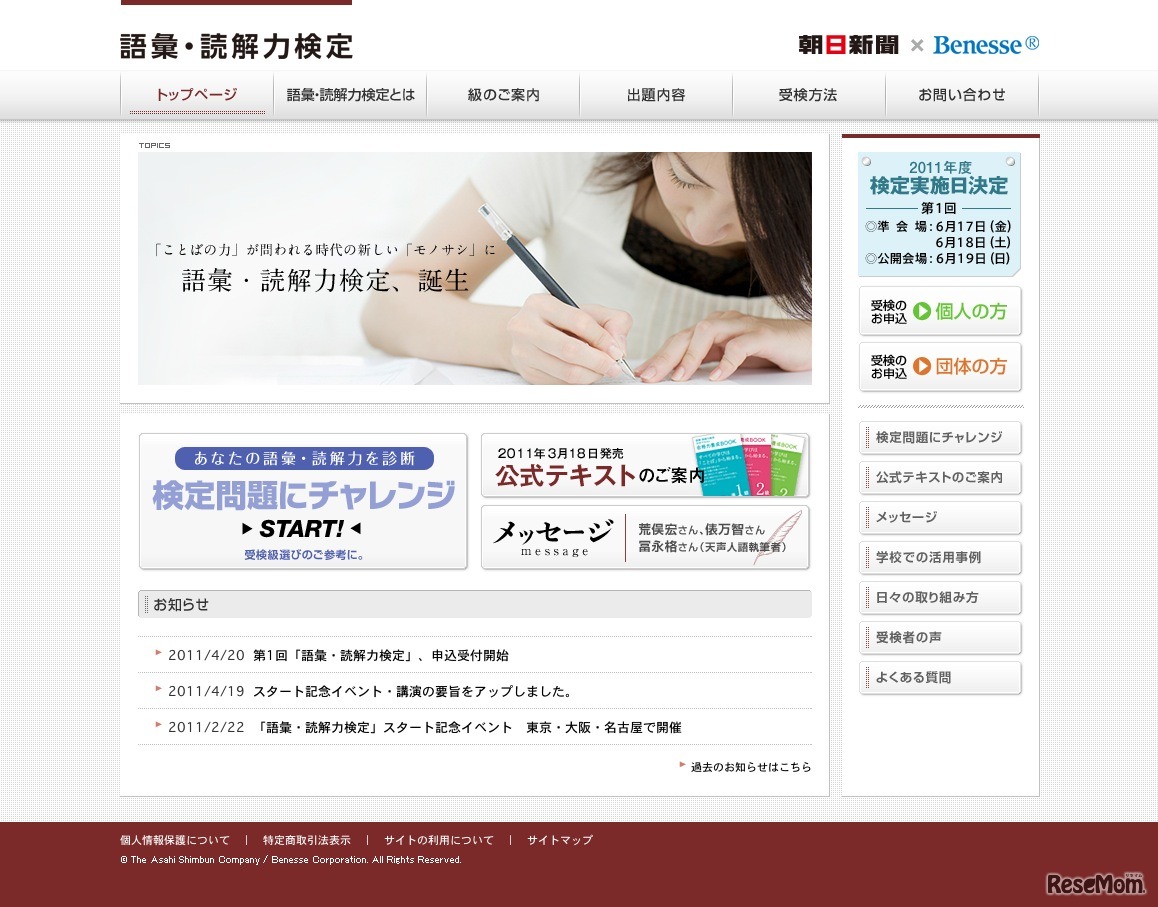Click the お知らせ section header

pyautogui.click(x=475, y=604)
